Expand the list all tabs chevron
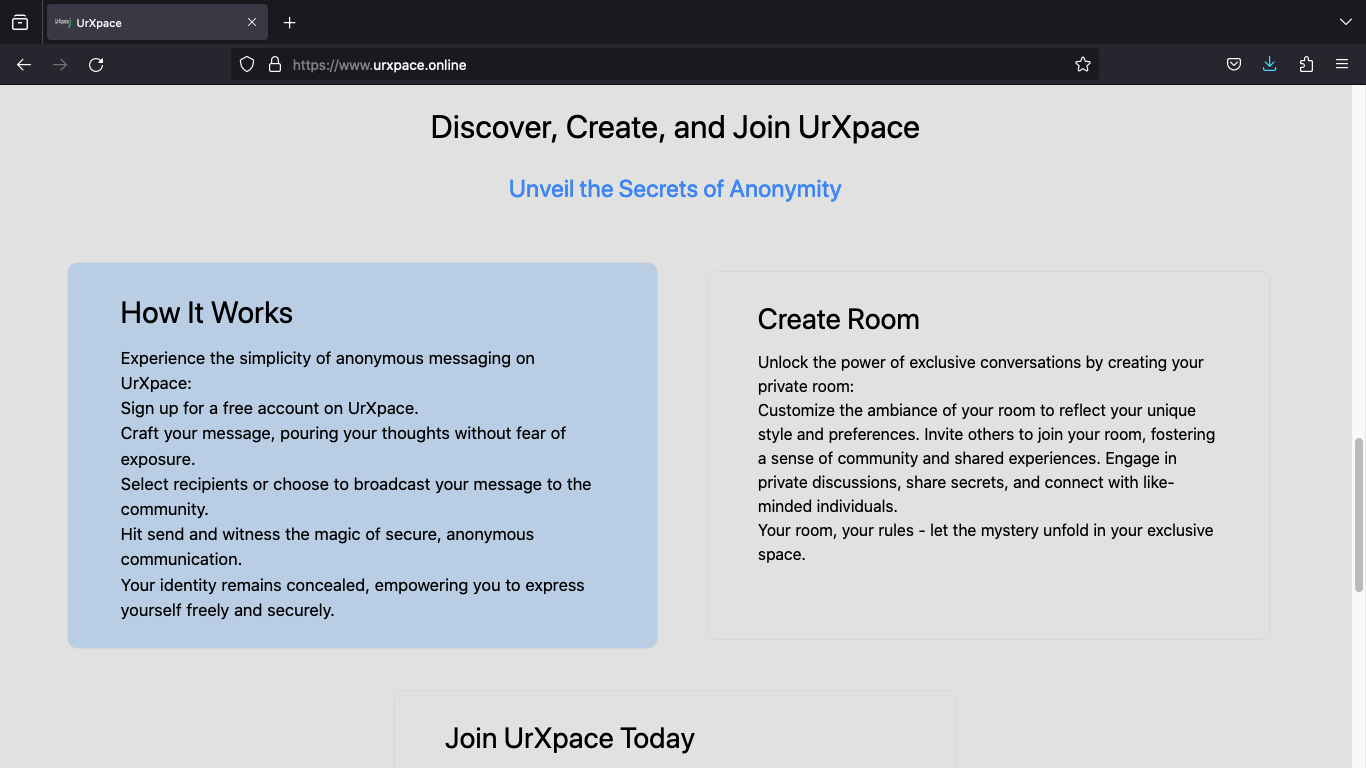 [1345, 22]
